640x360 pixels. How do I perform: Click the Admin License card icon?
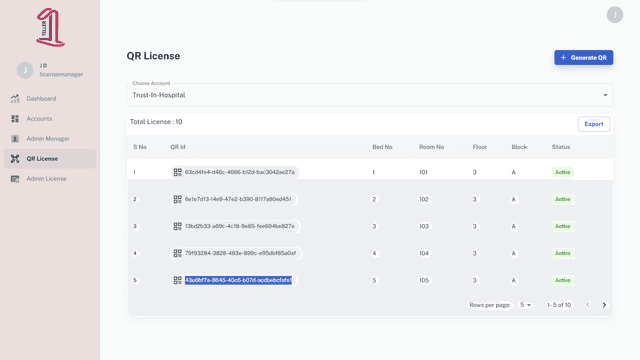[x=15, y=178]
